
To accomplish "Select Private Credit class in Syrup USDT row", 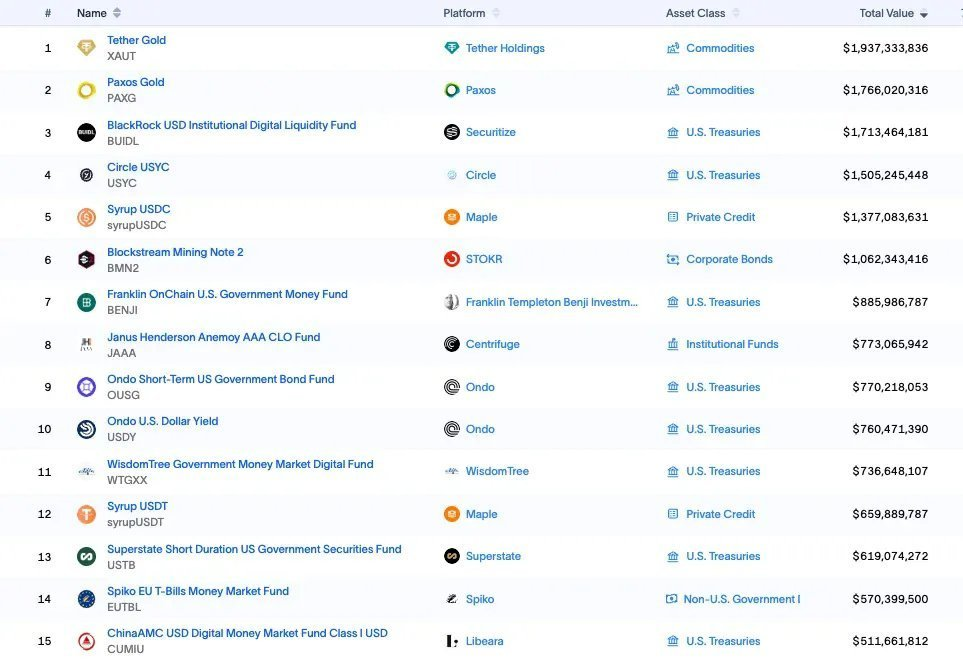I will pos(720,514).
